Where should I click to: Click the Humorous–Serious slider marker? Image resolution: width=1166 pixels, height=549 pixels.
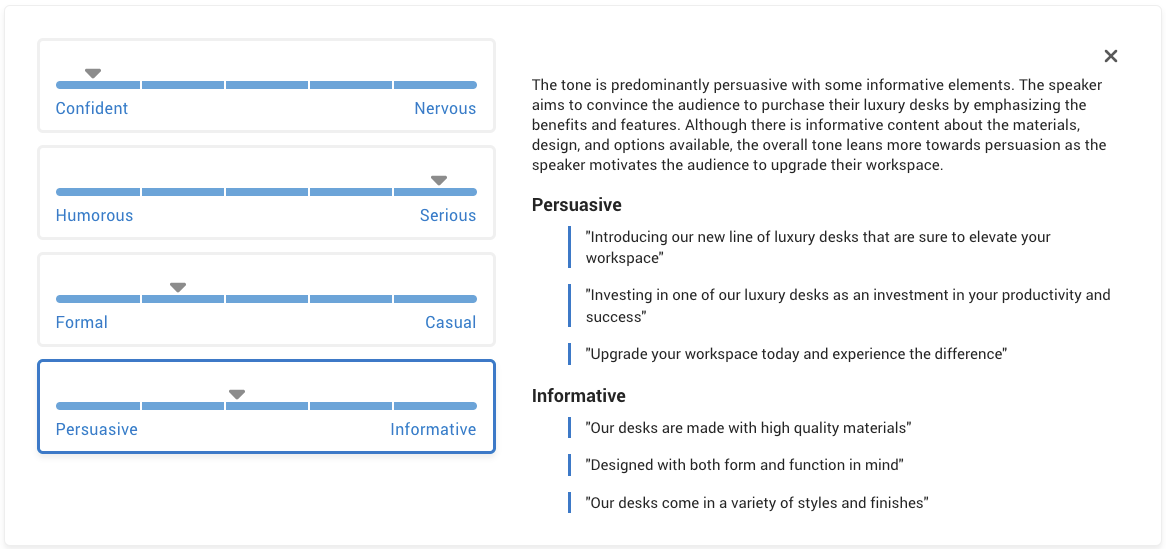click(439, 180)
